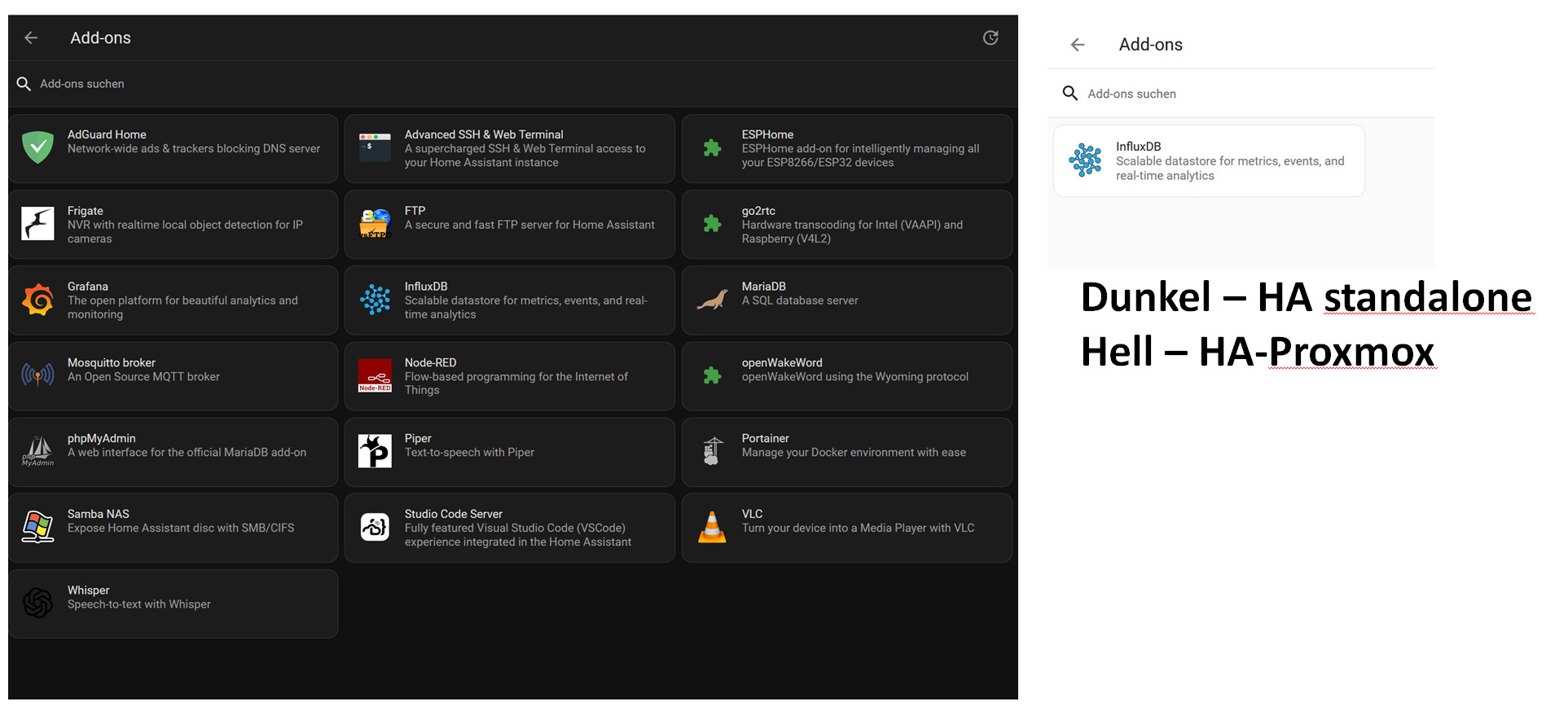This screenshot has height=719, width=1568.
Task: Click 'Speech-to-text with Whisper' description
Action: coord(138,604)
